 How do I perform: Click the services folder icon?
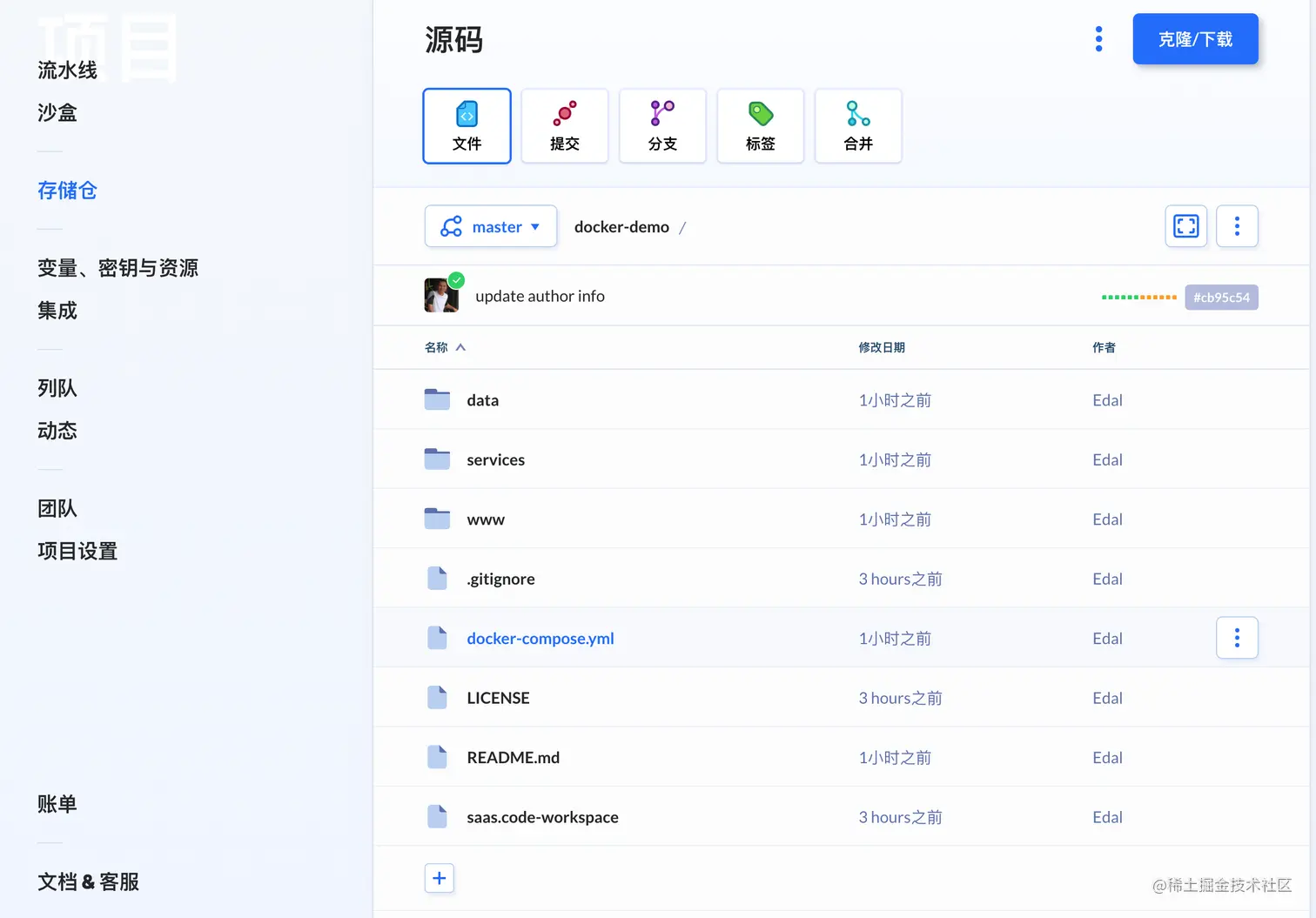(437, 459)
